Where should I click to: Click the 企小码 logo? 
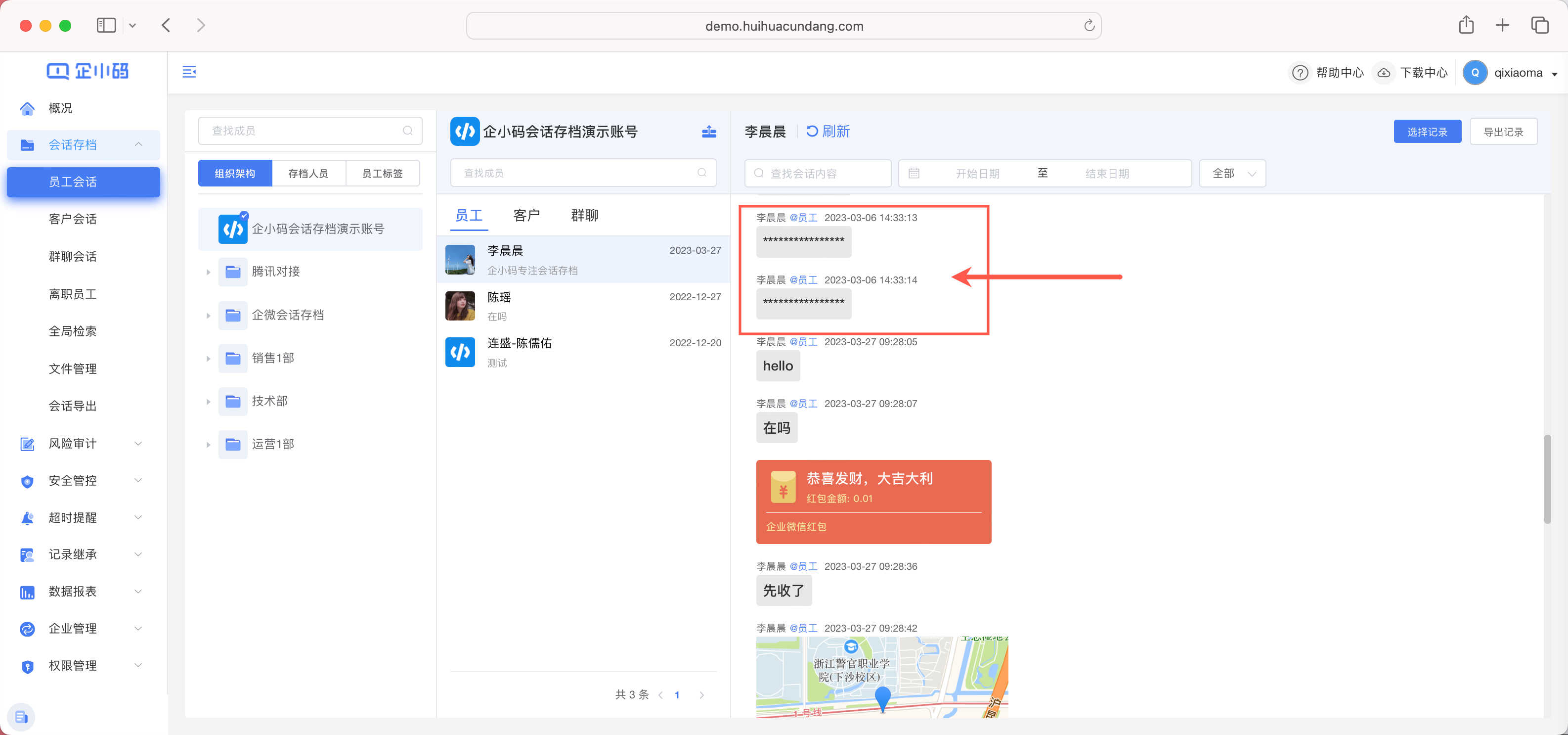[87, 71]
